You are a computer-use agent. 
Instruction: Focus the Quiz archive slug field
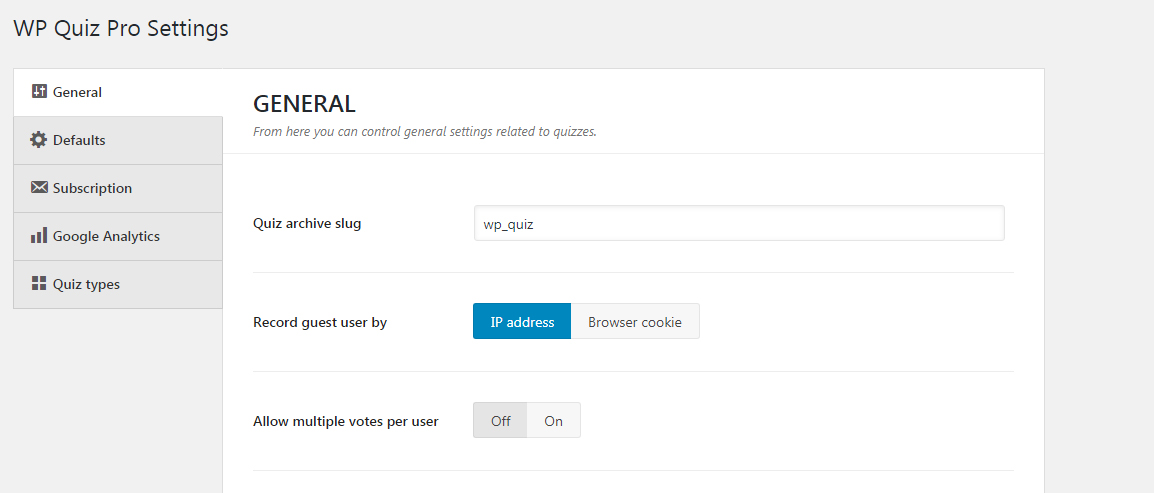click(x=739, y=223)
